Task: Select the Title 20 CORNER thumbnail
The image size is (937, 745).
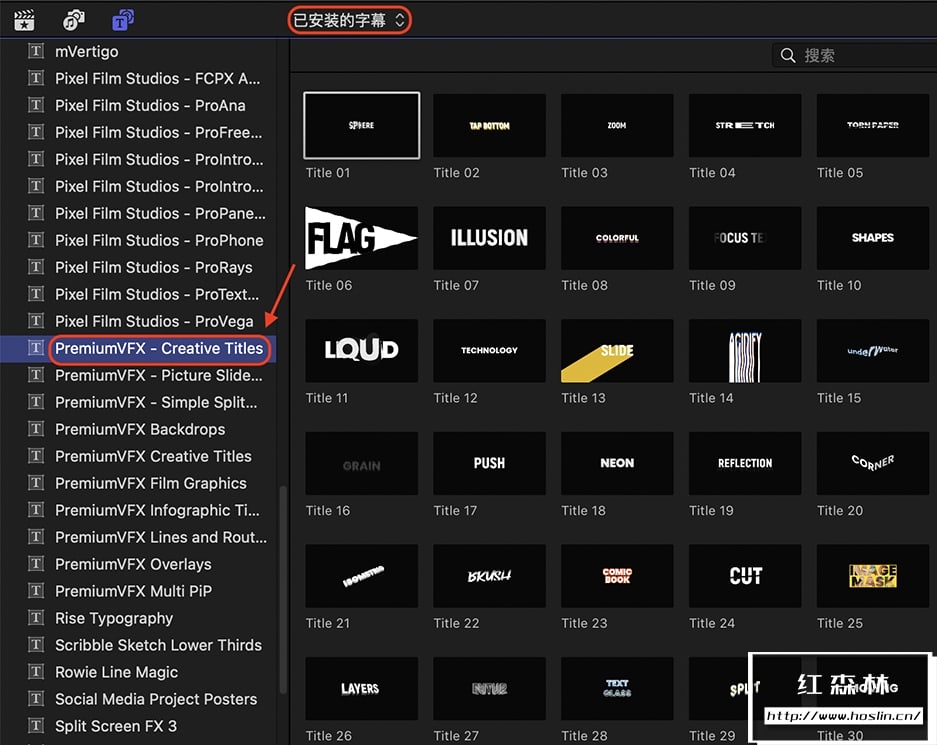Action: tap(873, 463)
